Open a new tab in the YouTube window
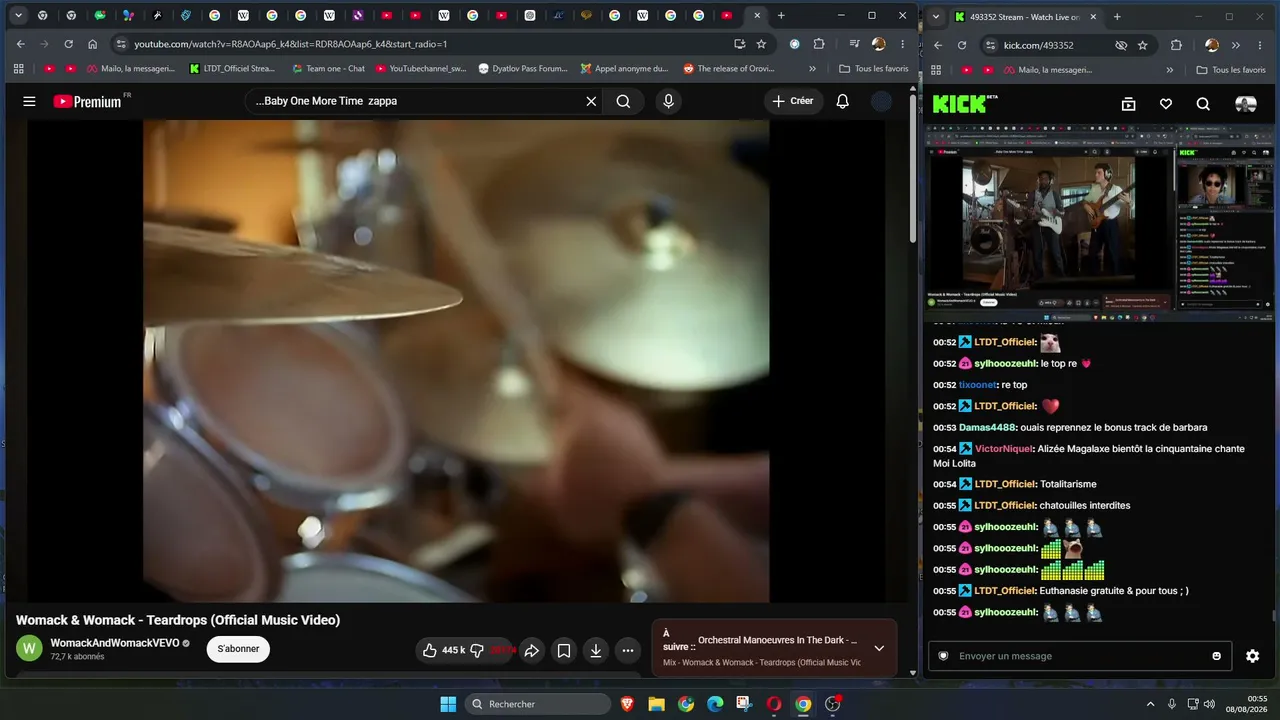Screen dimensions: 1280x720 coord(781,16)
